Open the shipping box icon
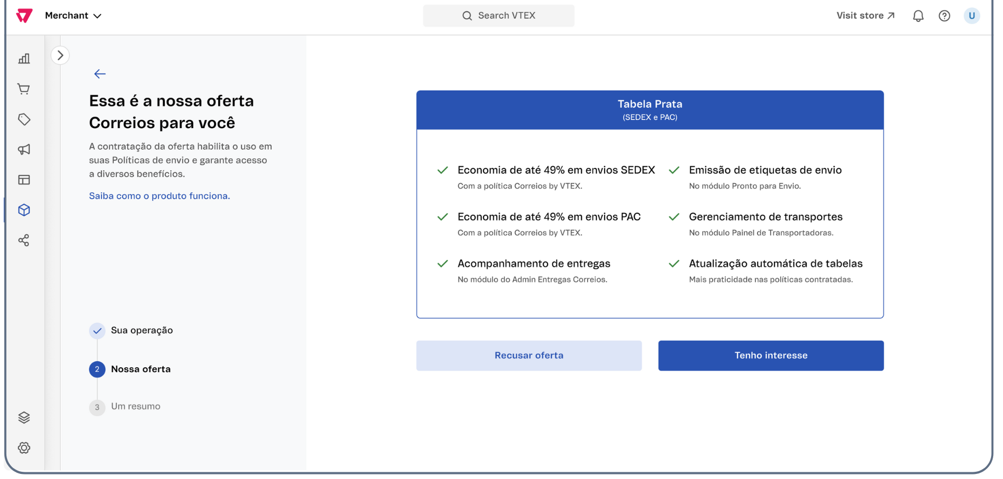 point(24,210)
